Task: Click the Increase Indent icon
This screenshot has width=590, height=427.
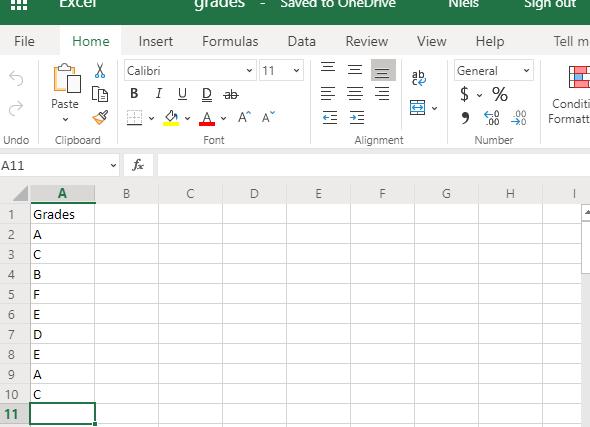Action: [356, 117]
